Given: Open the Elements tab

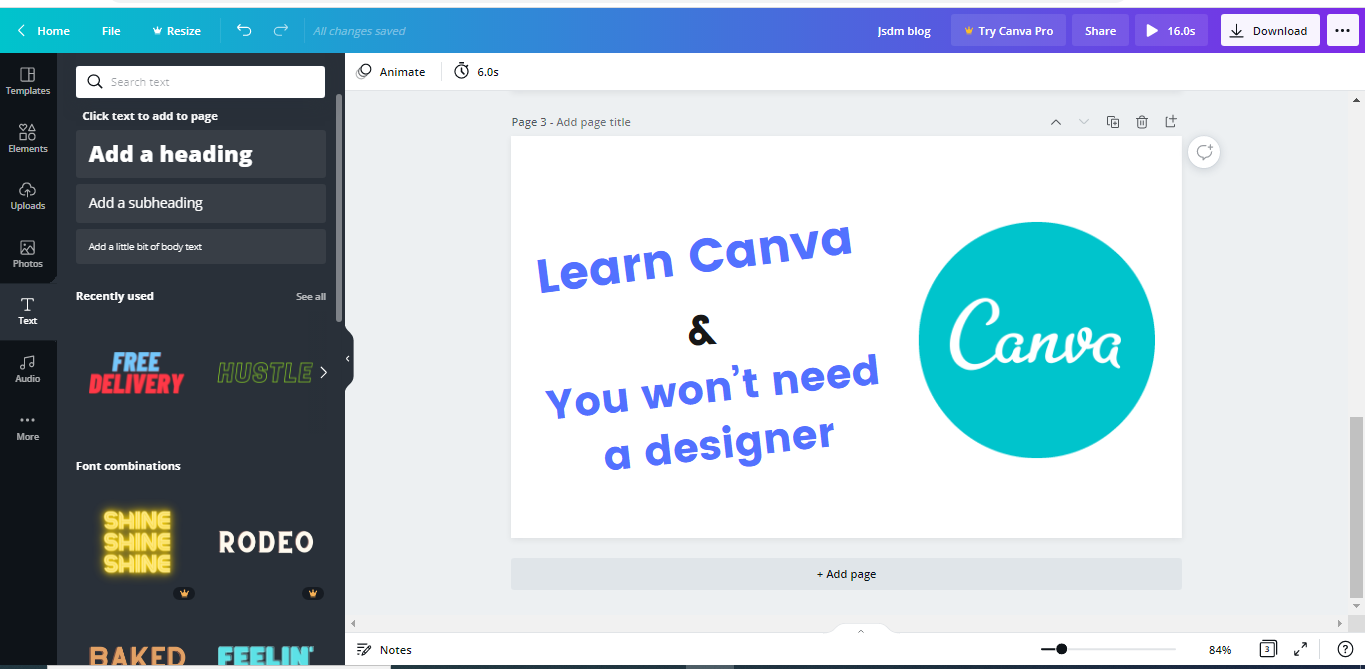Looking at the screenshot, I should pyautogui.click(x=28, y=139).
